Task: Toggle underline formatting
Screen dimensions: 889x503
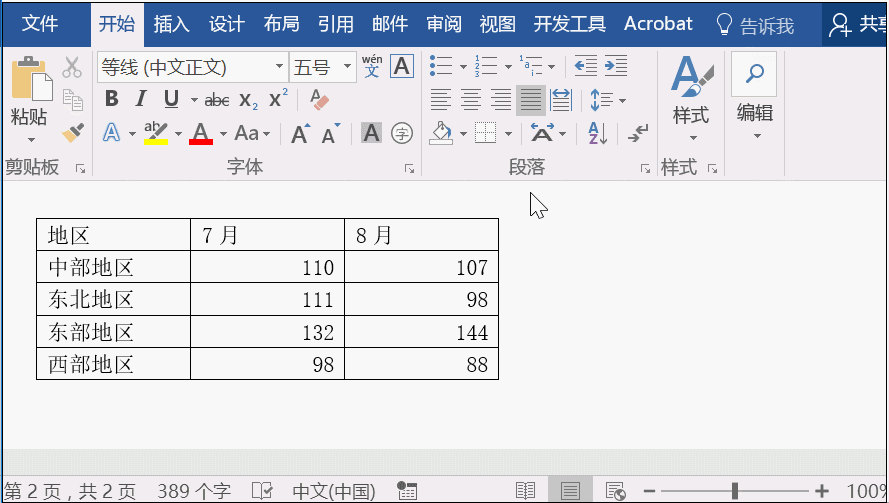Action: point(171,100)
